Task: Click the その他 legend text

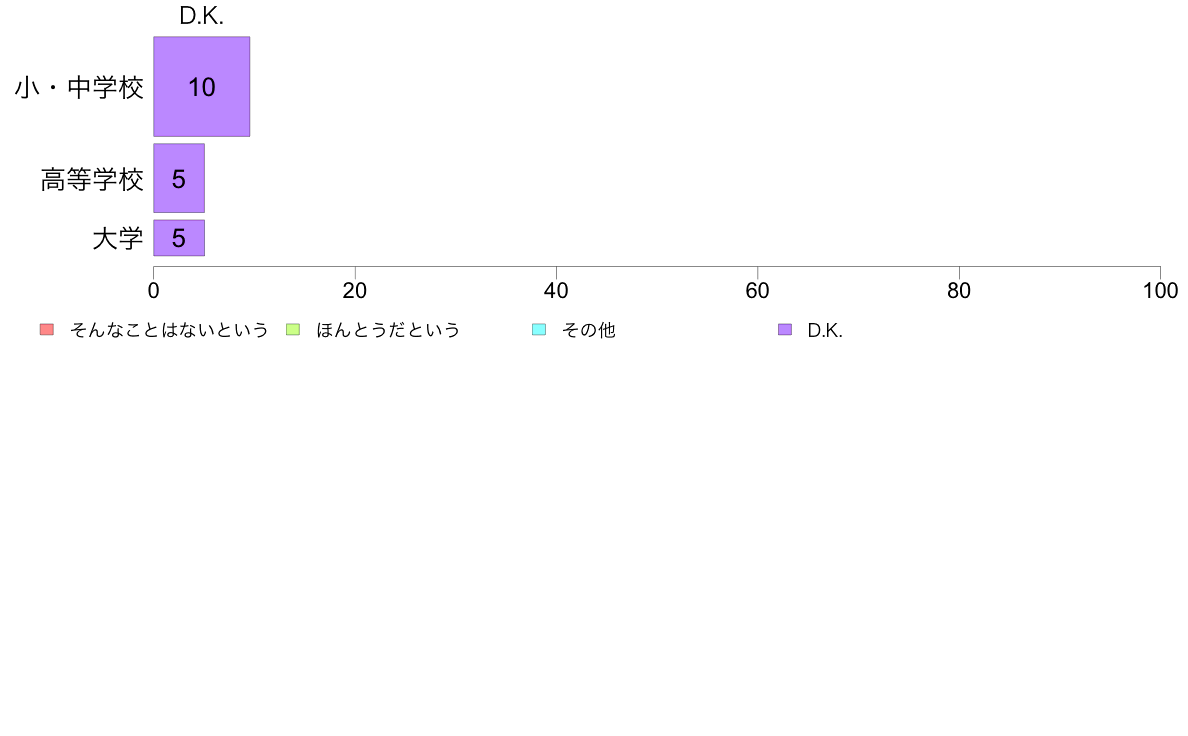Action: pos(589,330)
